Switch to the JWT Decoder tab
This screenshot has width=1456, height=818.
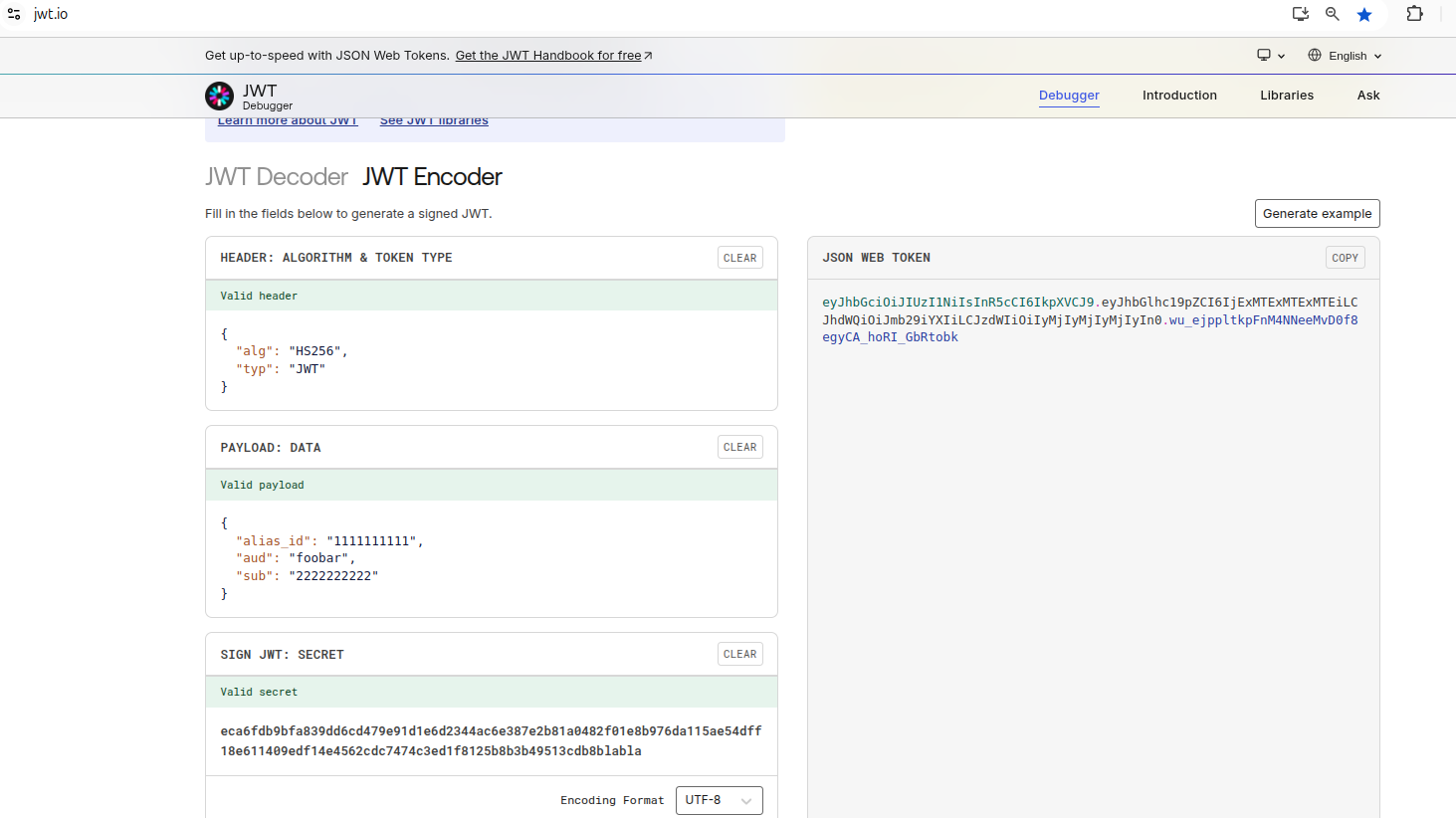coord(277,177)
